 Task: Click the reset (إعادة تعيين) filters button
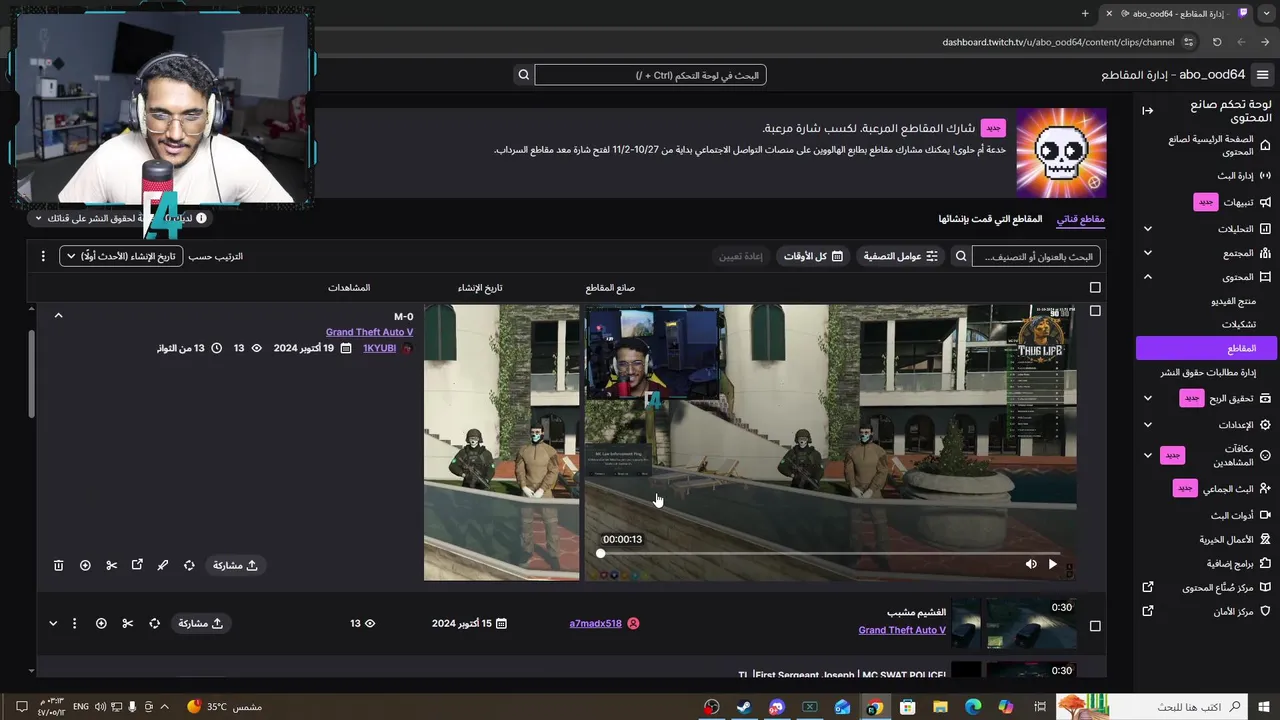[x=741, y=256]
